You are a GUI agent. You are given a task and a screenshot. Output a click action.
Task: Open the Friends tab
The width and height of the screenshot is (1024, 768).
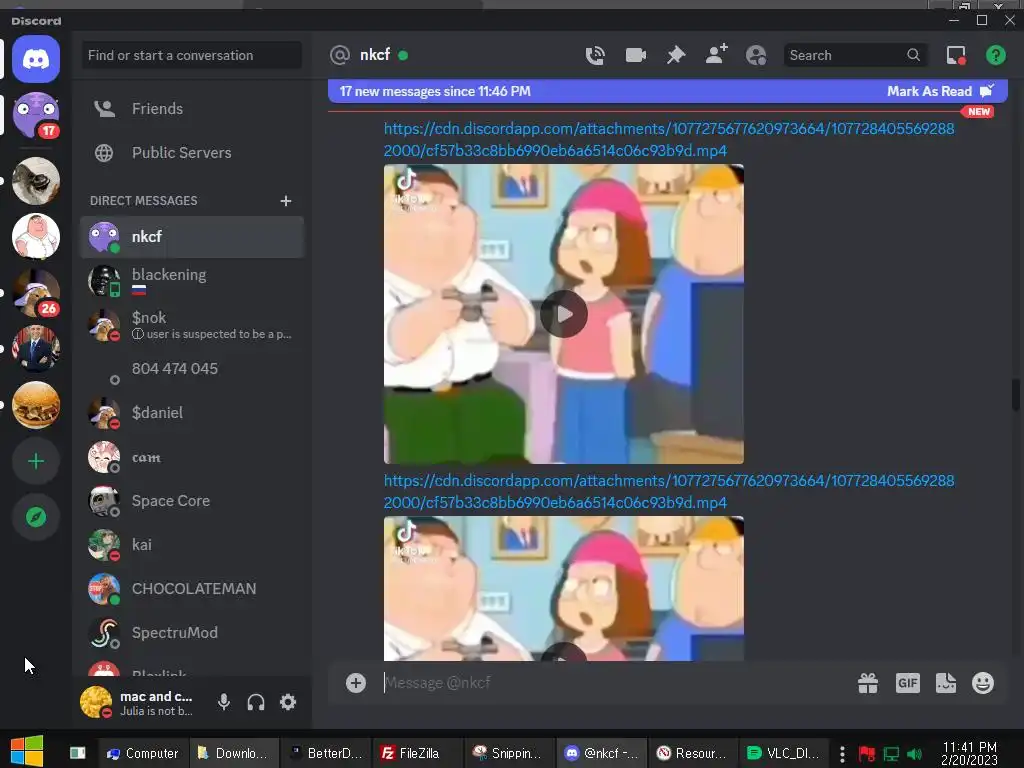pyautogui.click(x=192, y=108)
